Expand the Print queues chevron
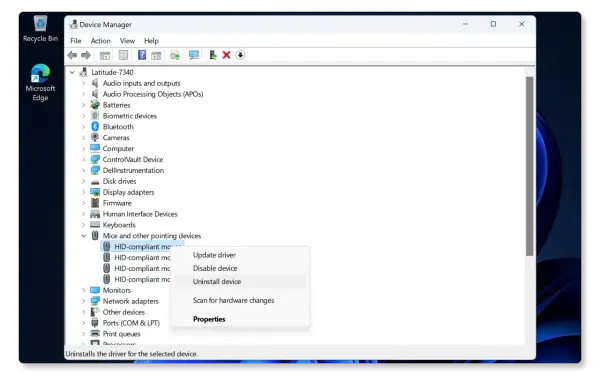Screen dimensions: 600x375 [83, 334]
